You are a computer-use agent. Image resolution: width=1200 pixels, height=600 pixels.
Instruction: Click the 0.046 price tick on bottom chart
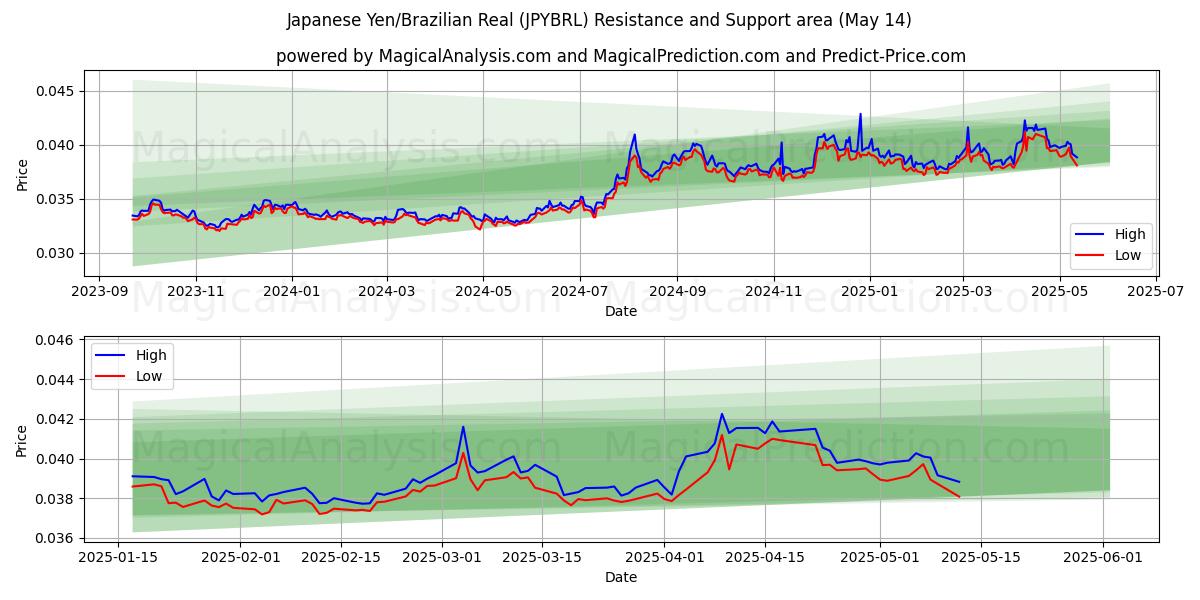point(56,341)
